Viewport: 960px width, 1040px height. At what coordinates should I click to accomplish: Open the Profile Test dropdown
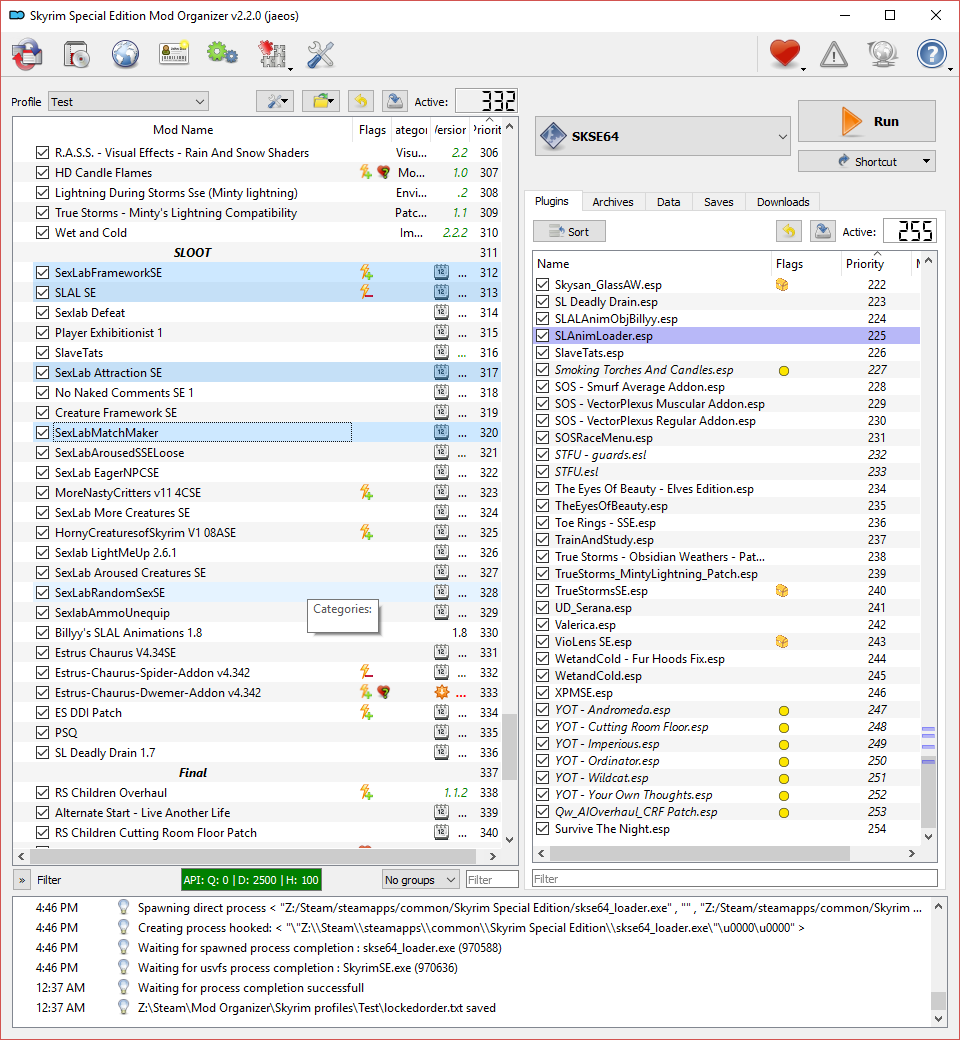tap(128, 101)
